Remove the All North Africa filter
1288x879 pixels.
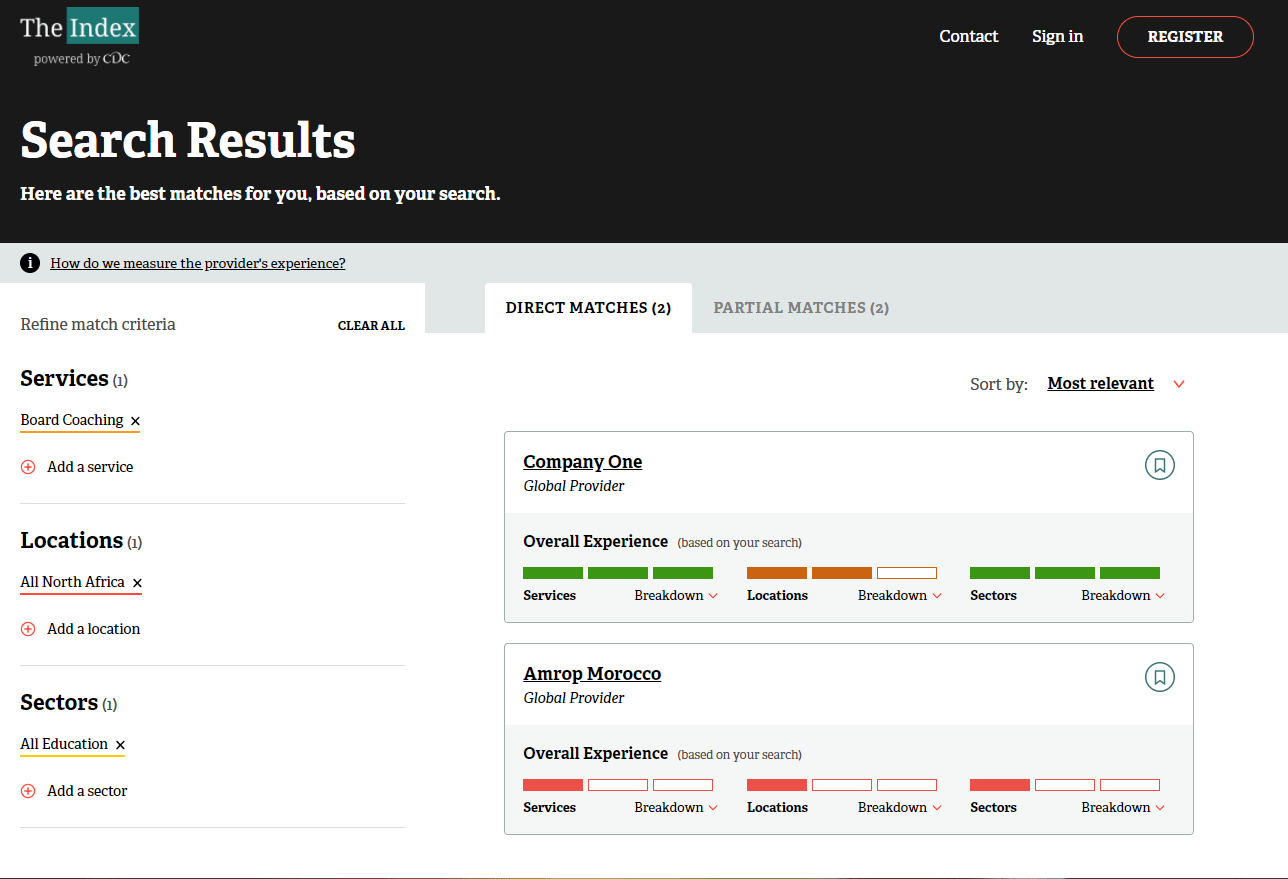coord(137,583)
